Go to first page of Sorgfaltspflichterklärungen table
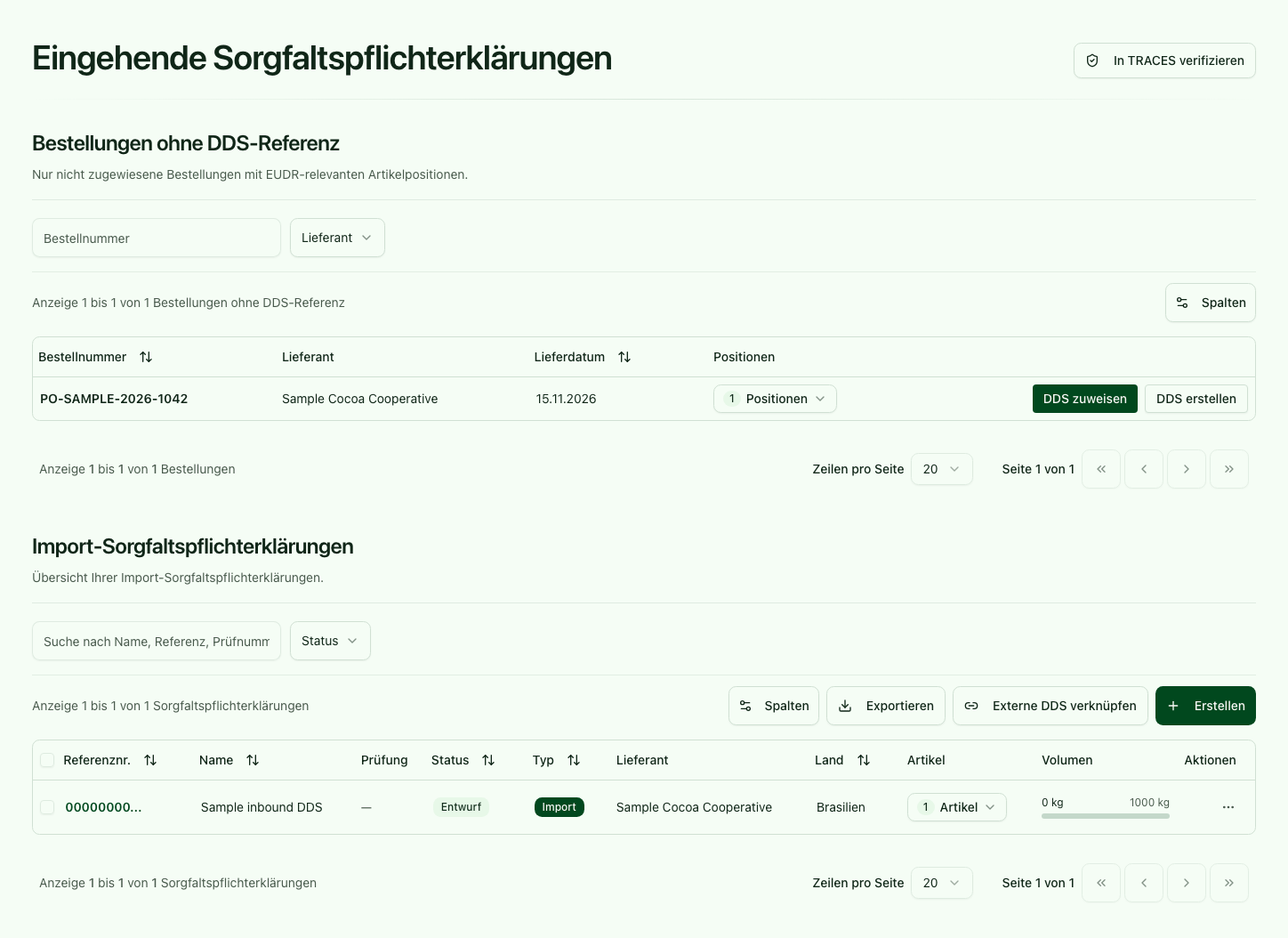Image resolution: width=1288 pixels, height=938 pixels. (x=1101, y=883)
